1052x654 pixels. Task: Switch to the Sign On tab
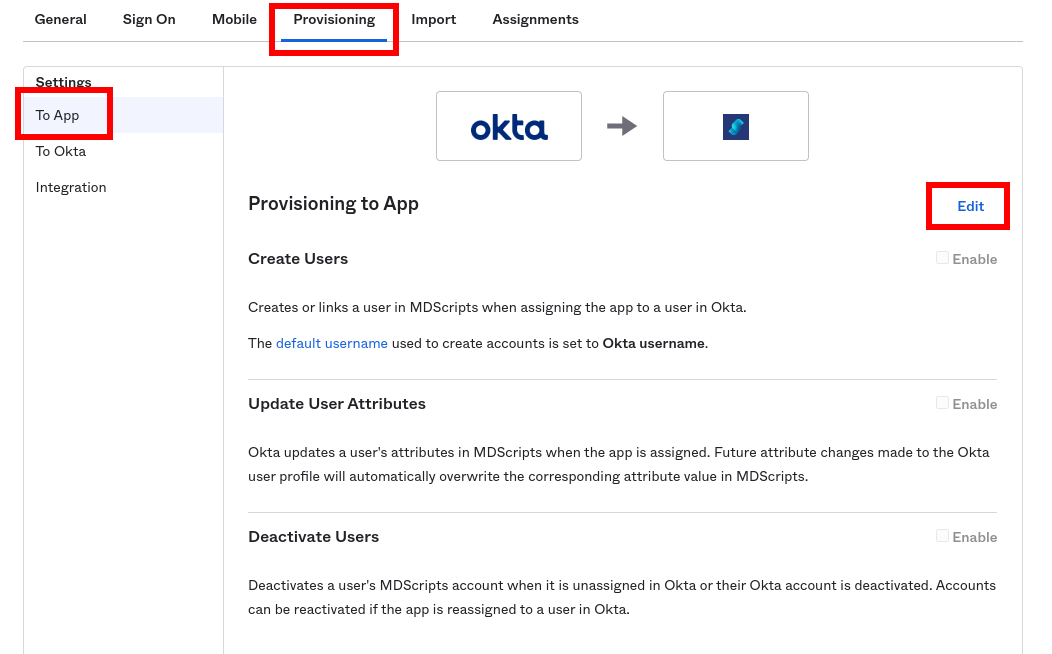click(149, 19)
